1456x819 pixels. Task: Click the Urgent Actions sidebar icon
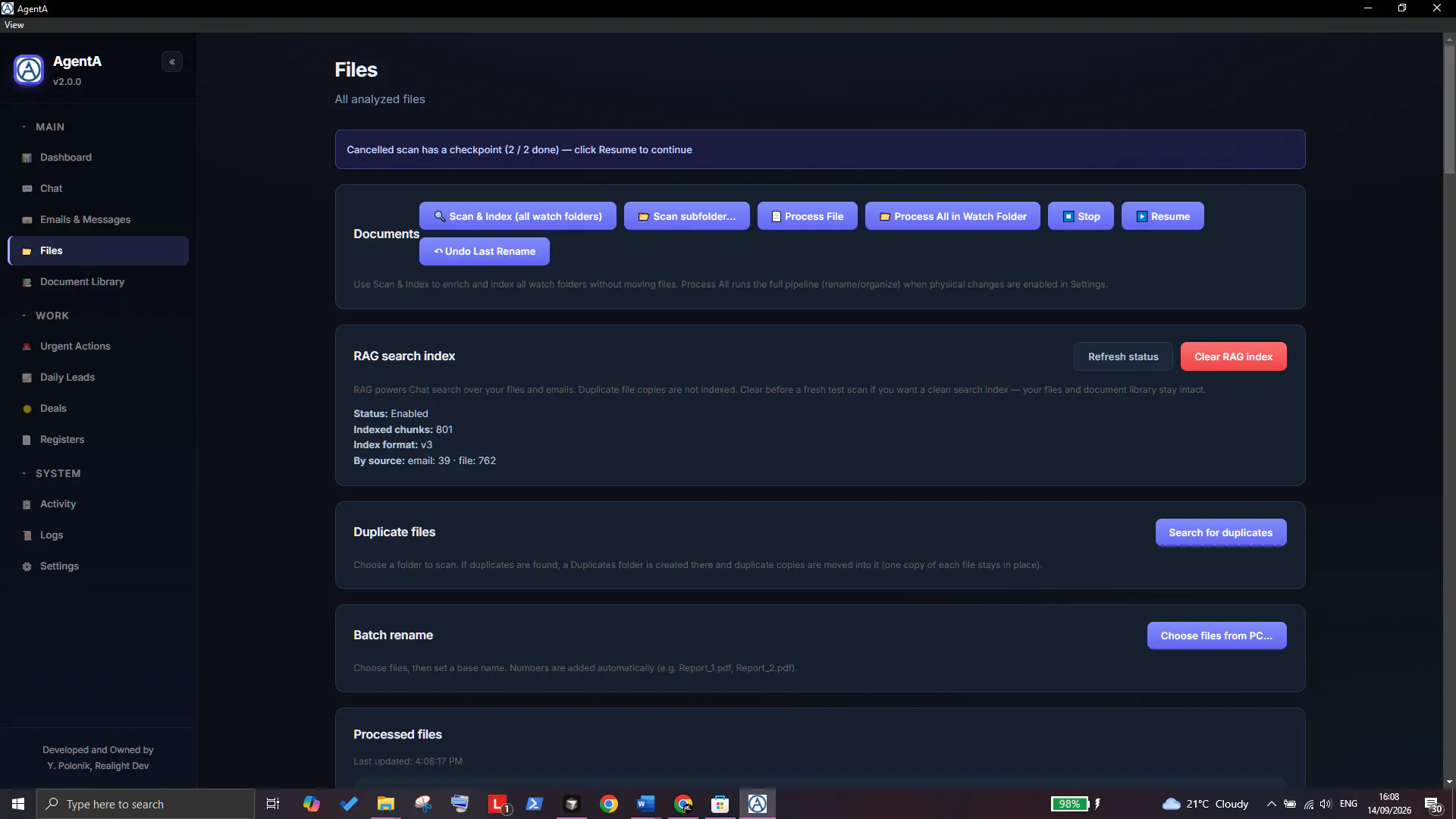(x=27, y=347)
